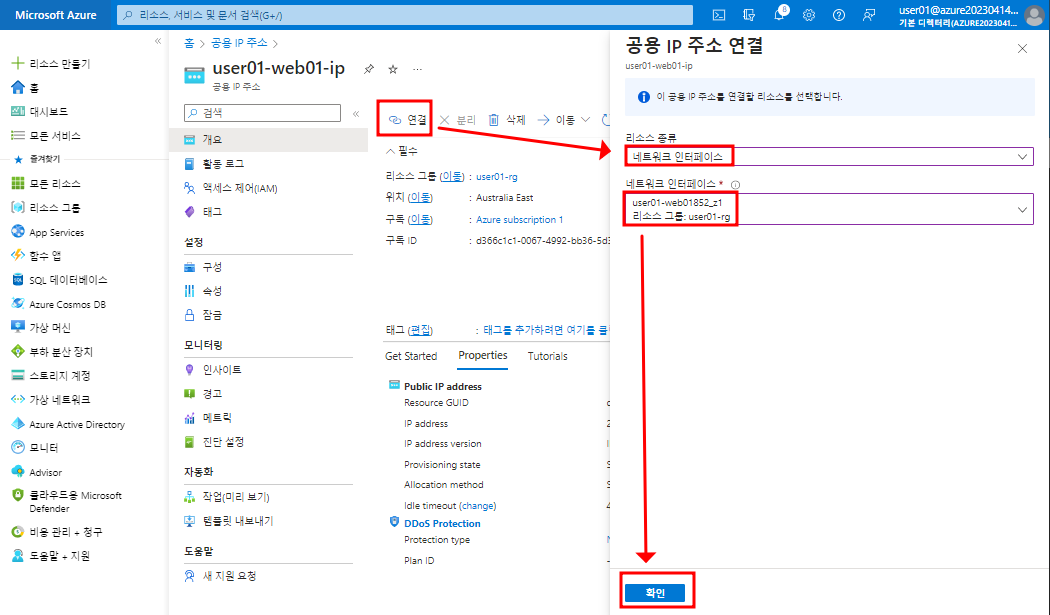Image resolution: width=1050 pixels, height=615 pixels.
Task: Open 공용 IP 주소 breadcrumb link
Action: 239,43
